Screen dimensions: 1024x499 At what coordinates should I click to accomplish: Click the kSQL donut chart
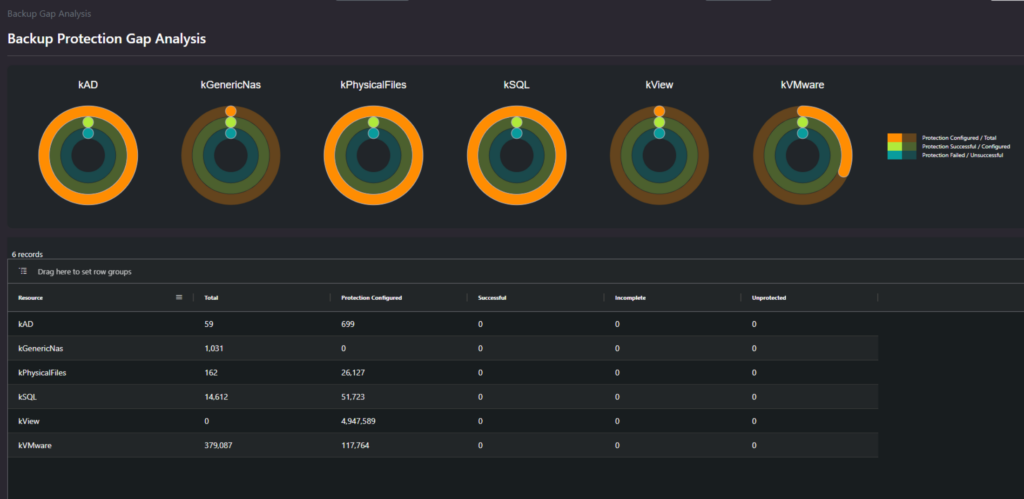(x=517, y=155)
